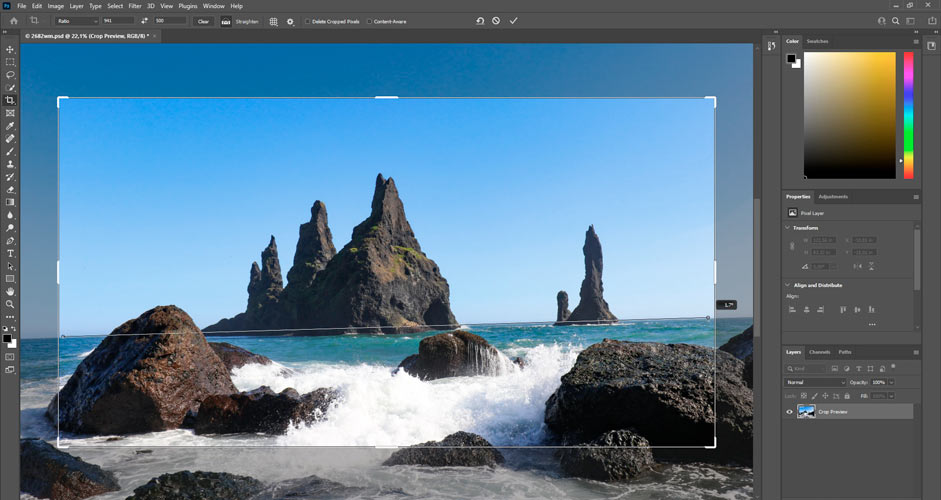Select the Type tool
The image size is (941, 500).
[10, 253]
